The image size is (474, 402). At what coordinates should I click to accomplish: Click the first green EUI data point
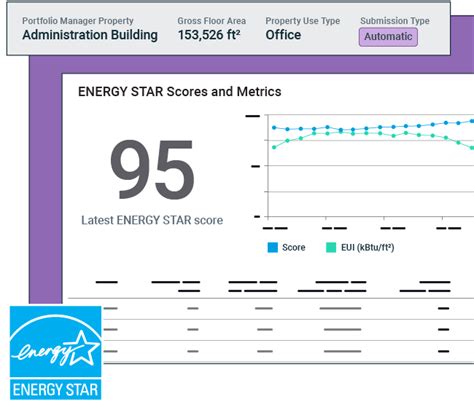pos(274,147)
